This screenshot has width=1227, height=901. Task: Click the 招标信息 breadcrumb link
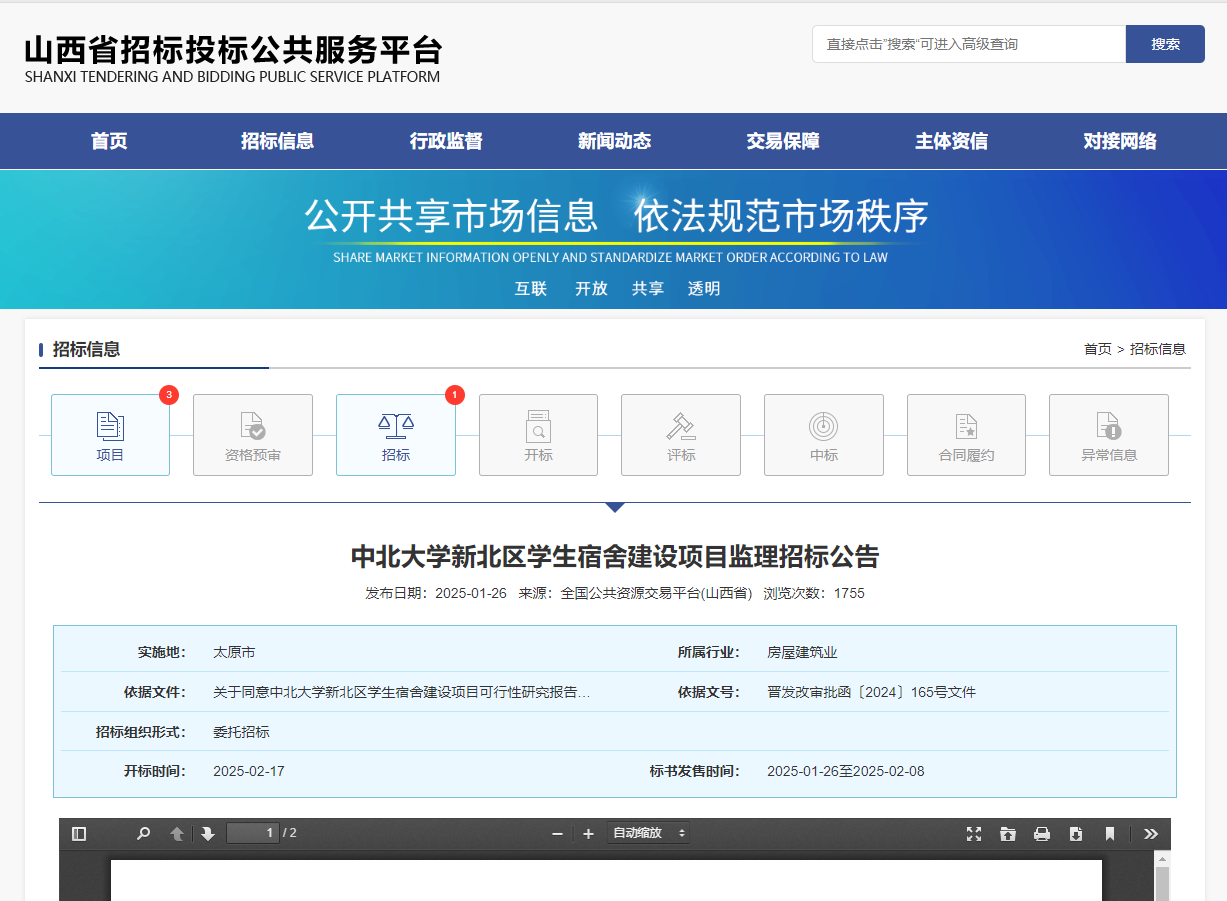(1158, 349)
